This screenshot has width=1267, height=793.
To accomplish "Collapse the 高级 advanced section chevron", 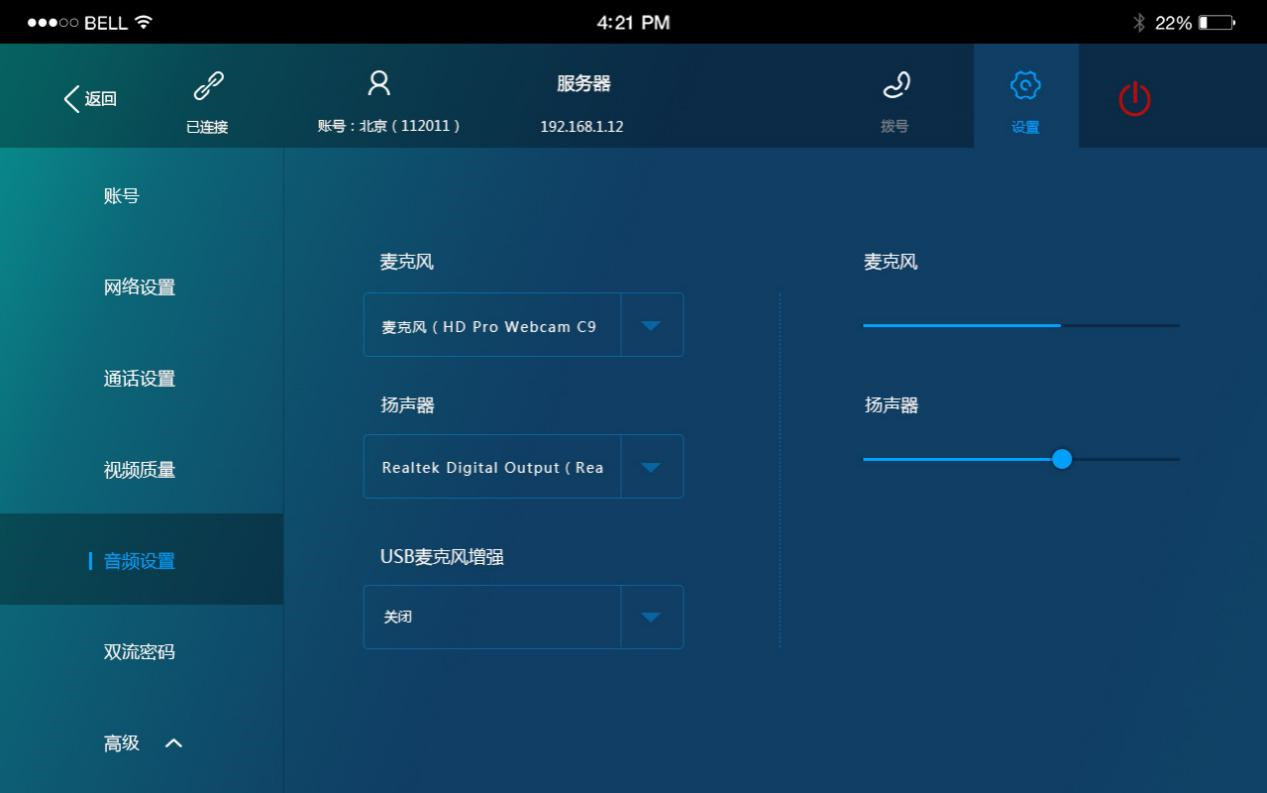I will click(x=173, y=743).
